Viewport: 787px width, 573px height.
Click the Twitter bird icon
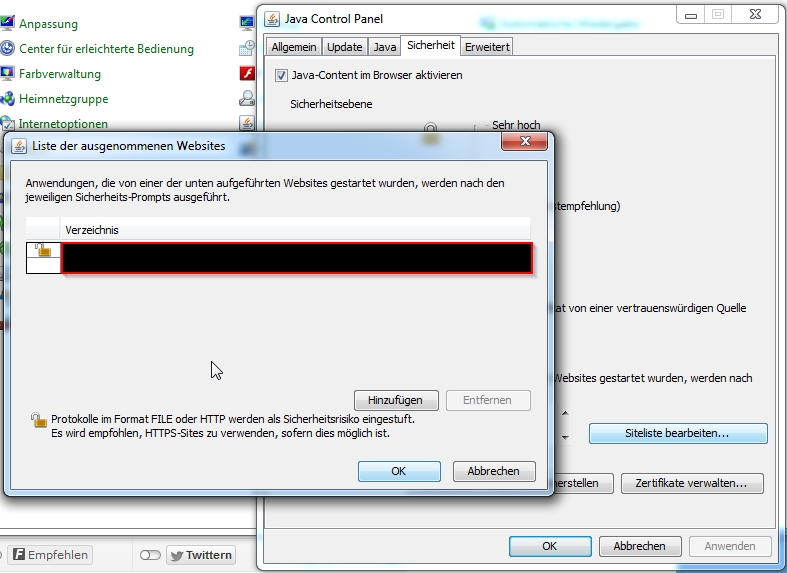tap(177, 555)
